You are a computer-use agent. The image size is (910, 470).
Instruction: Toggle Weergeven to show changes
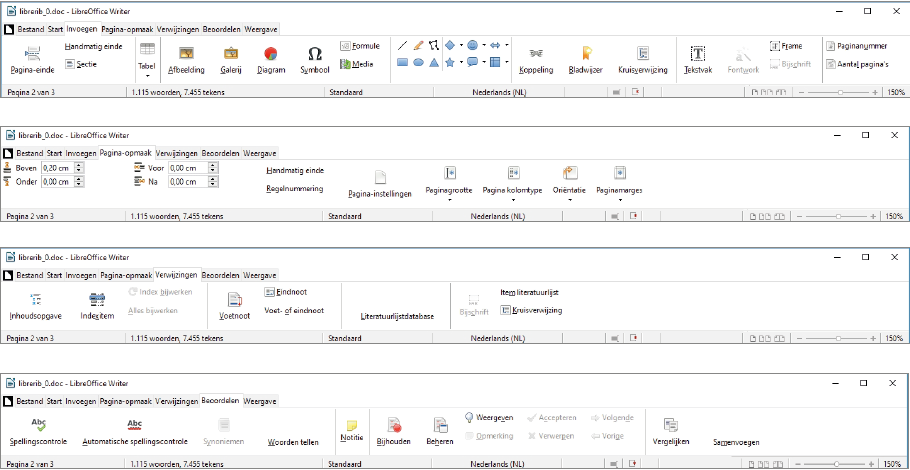[x=490, y=417]
